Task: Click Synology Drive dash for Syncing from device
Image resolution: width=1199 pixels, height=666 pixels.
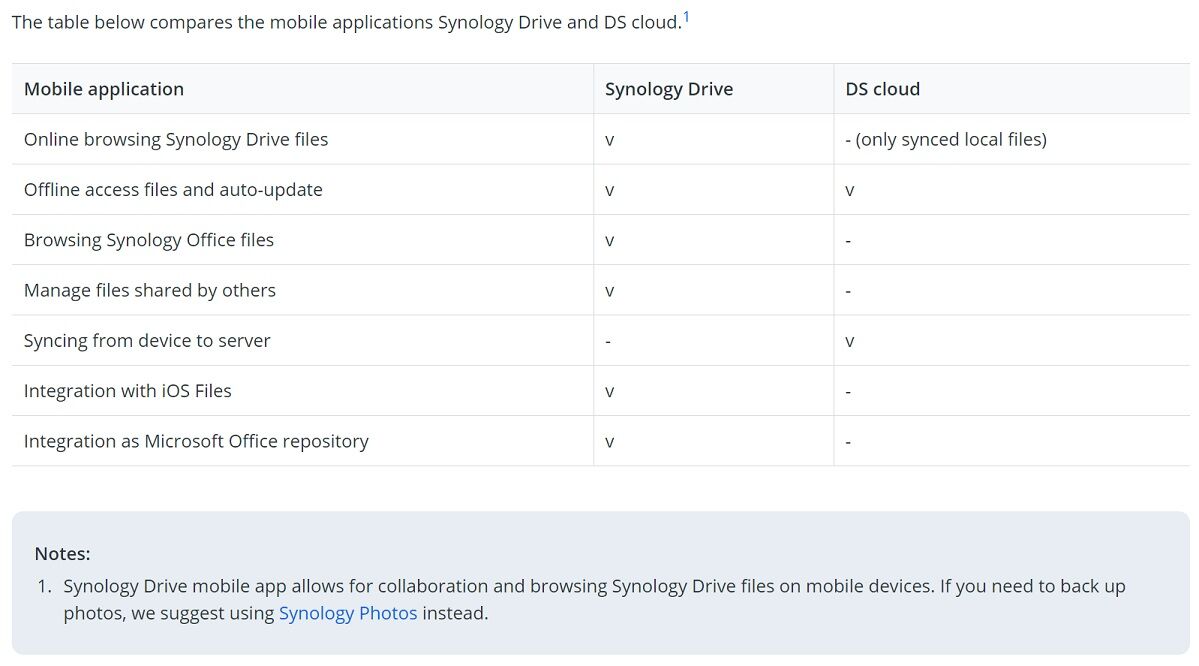Action: [x=608, y=342]
